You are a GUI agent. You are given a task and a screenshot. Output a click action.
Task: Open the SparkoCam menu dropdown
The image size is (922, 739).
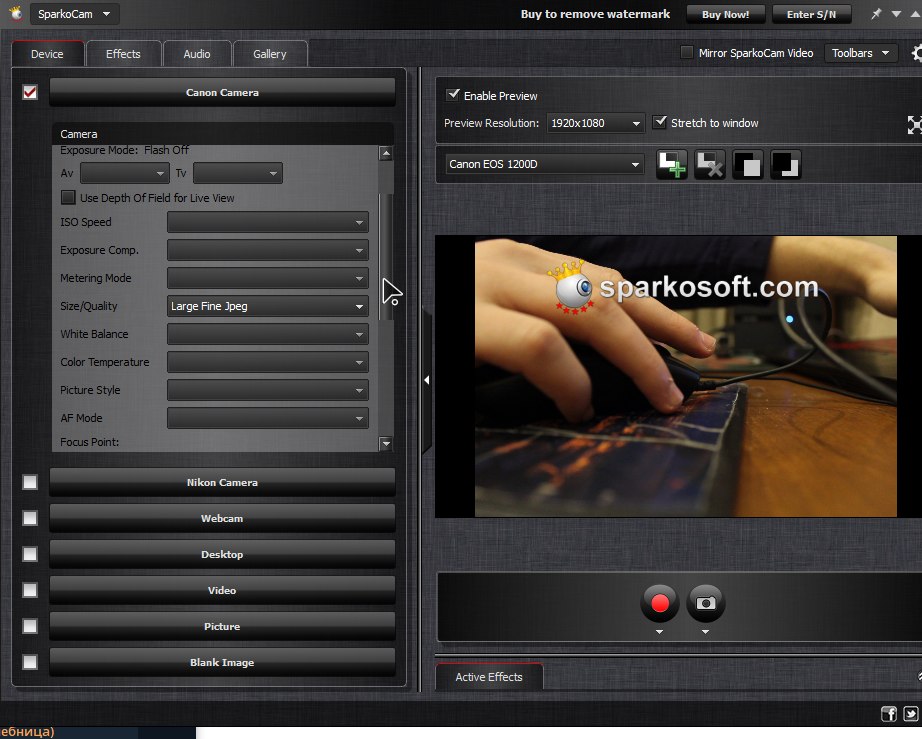(x=74, y=14)
